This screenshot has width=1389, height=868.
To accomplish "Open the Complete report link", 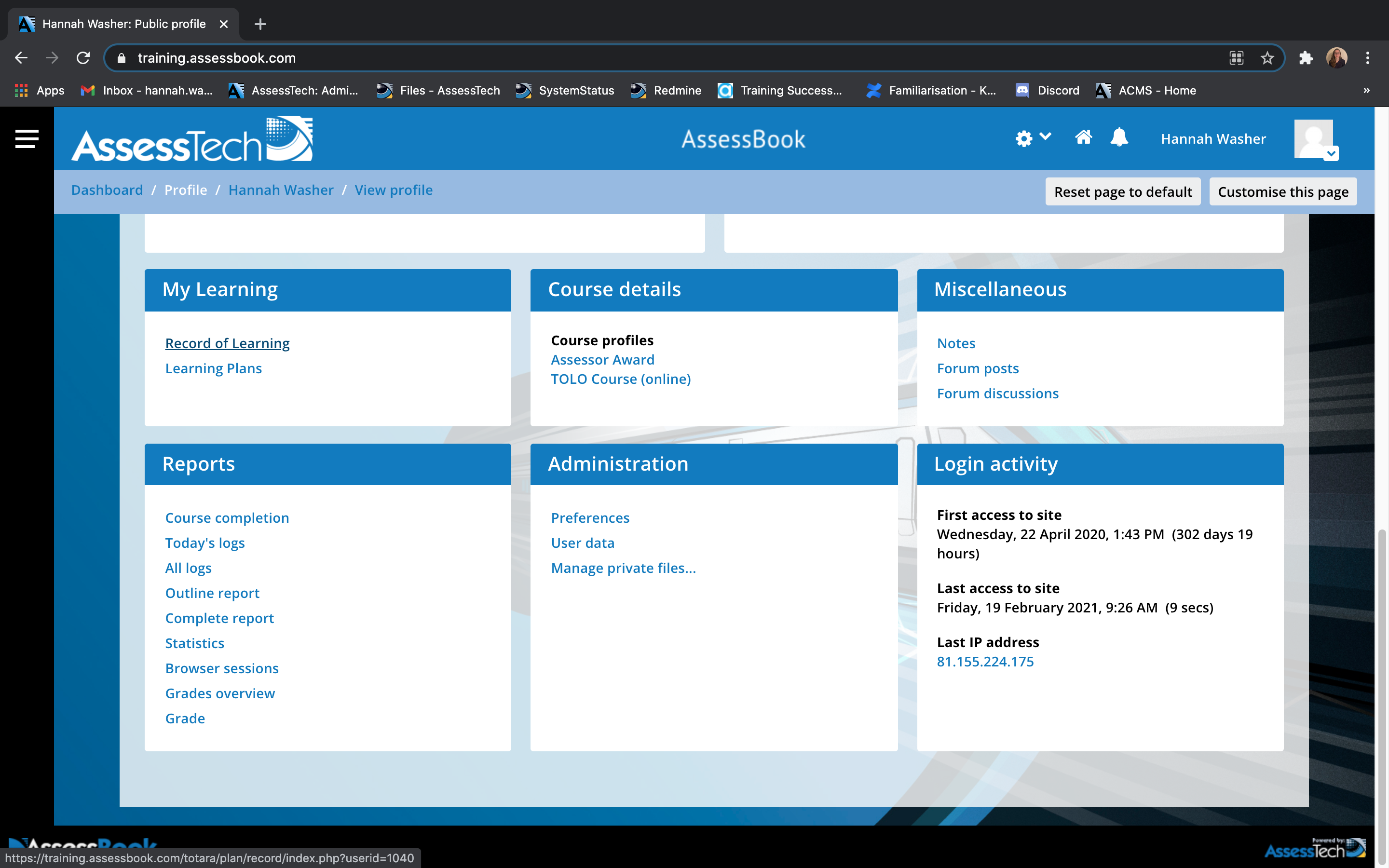I will pos(220,618).
